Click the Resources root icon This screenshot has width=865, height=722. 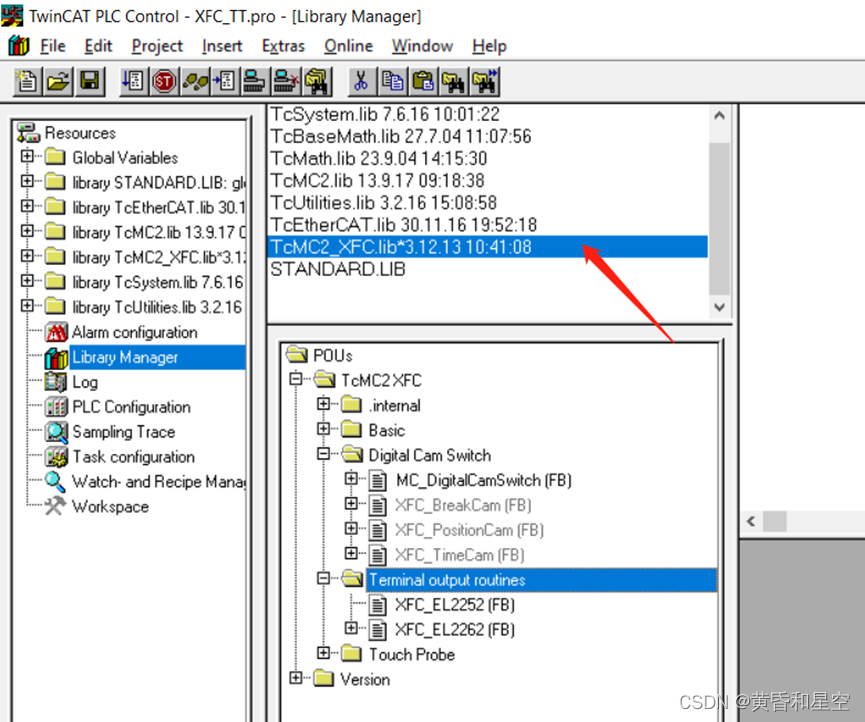pos(29,133)
